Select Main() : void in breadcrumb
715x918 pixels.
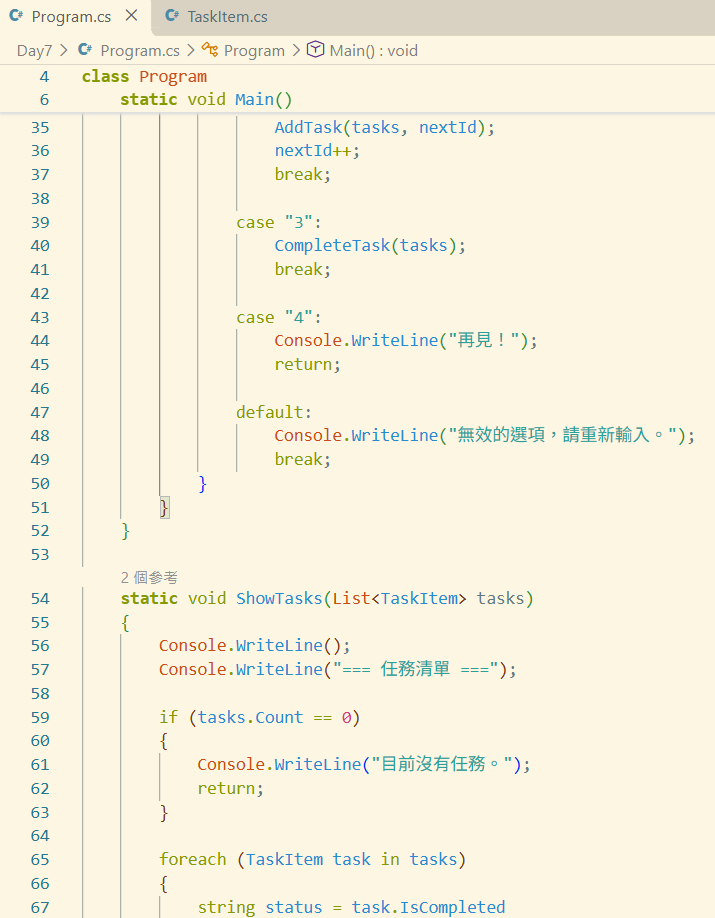pos(374,51)
